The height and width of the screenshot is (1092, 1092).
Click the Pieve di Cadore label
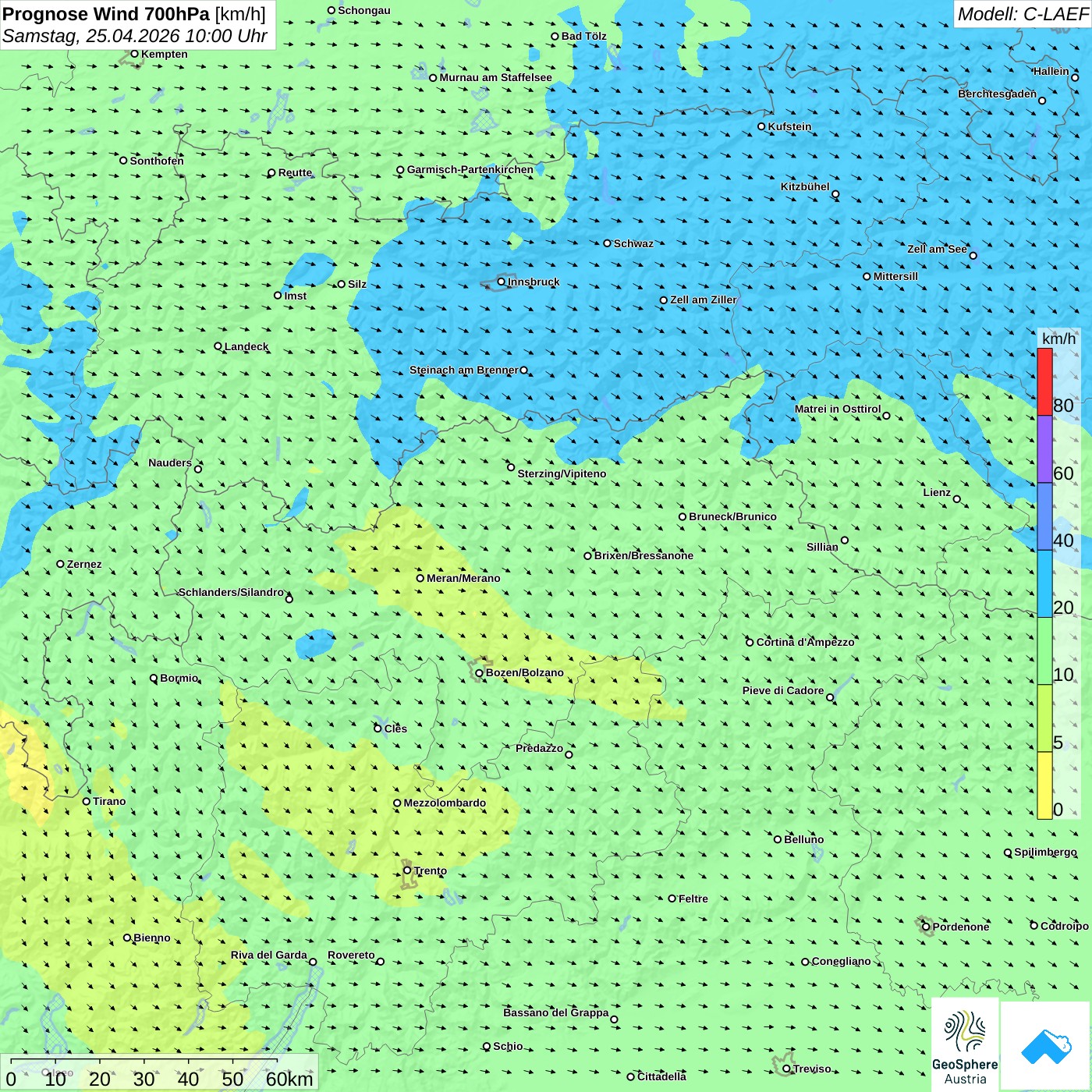(783, 690)
